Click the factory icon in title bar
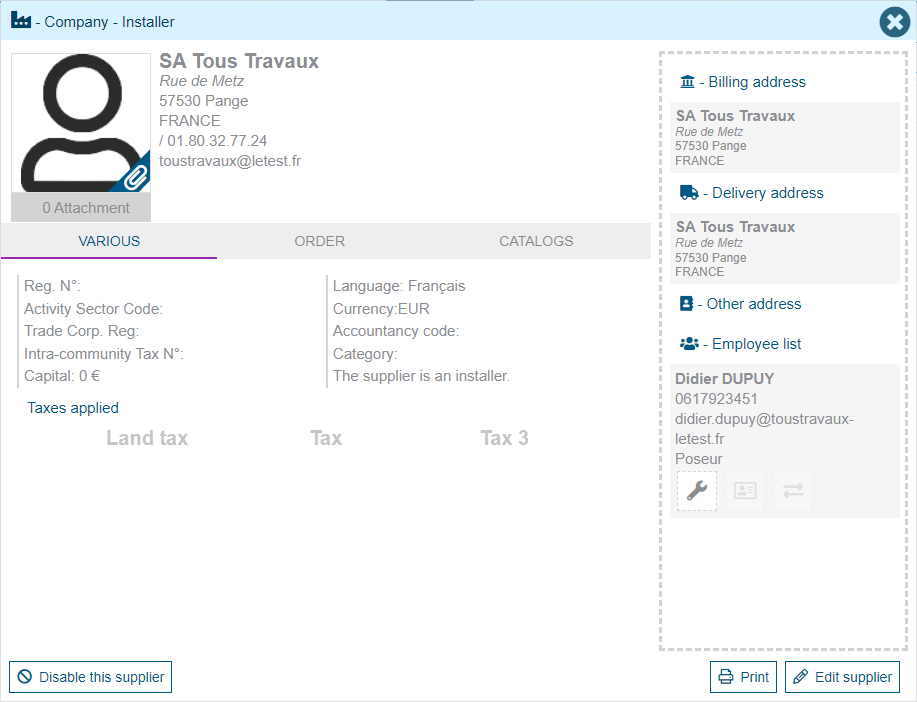 [21, 21]
